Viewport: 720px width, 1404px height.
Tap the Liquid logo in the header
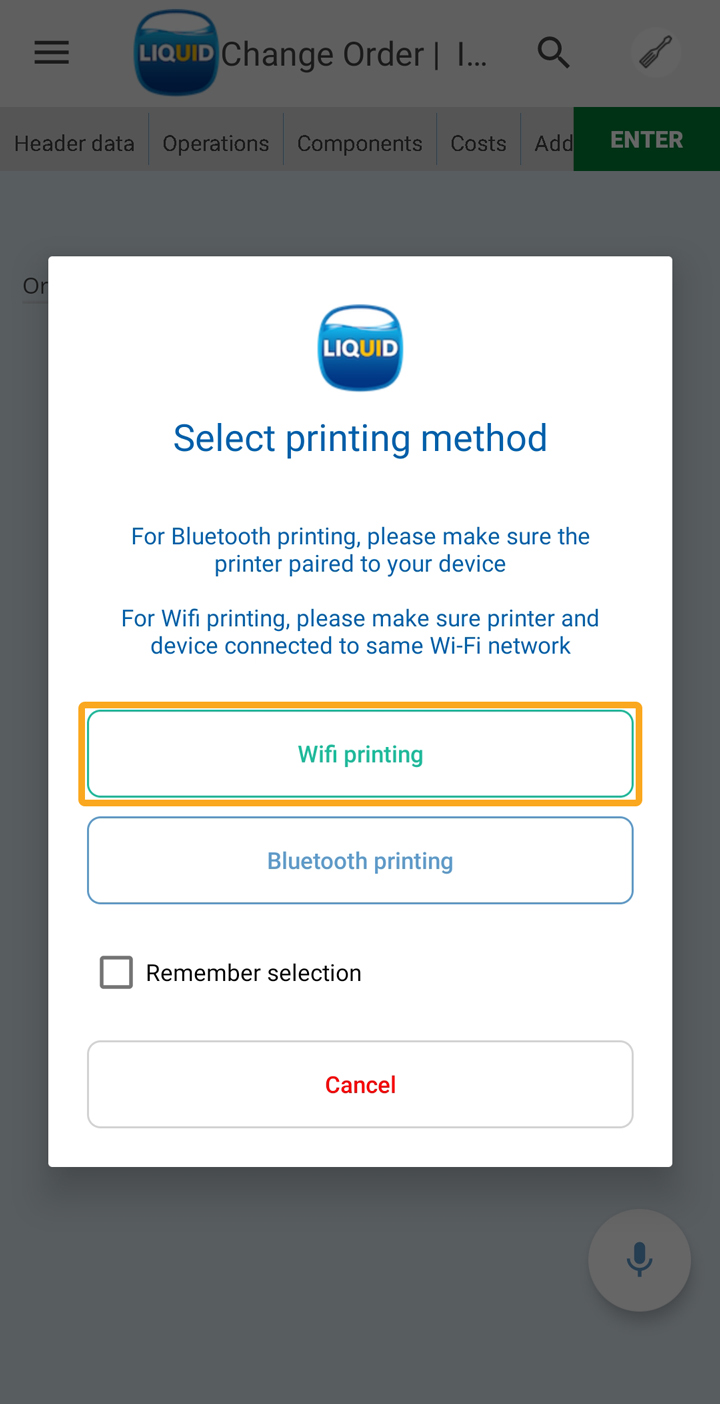(176, 53)
